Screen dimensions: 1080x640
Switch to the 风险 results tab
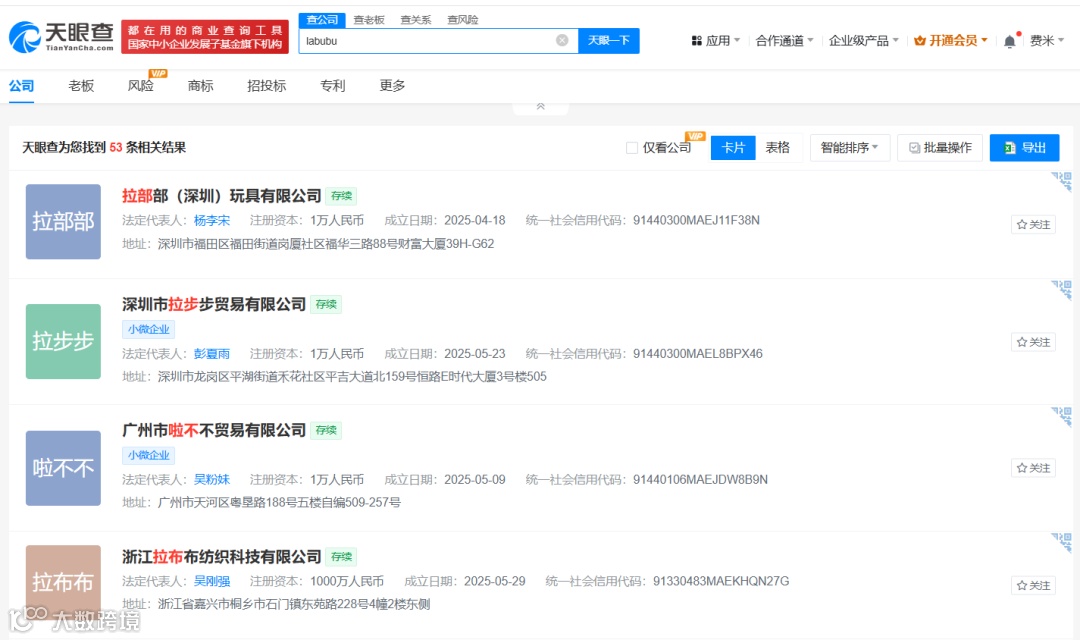click(141, 86)
